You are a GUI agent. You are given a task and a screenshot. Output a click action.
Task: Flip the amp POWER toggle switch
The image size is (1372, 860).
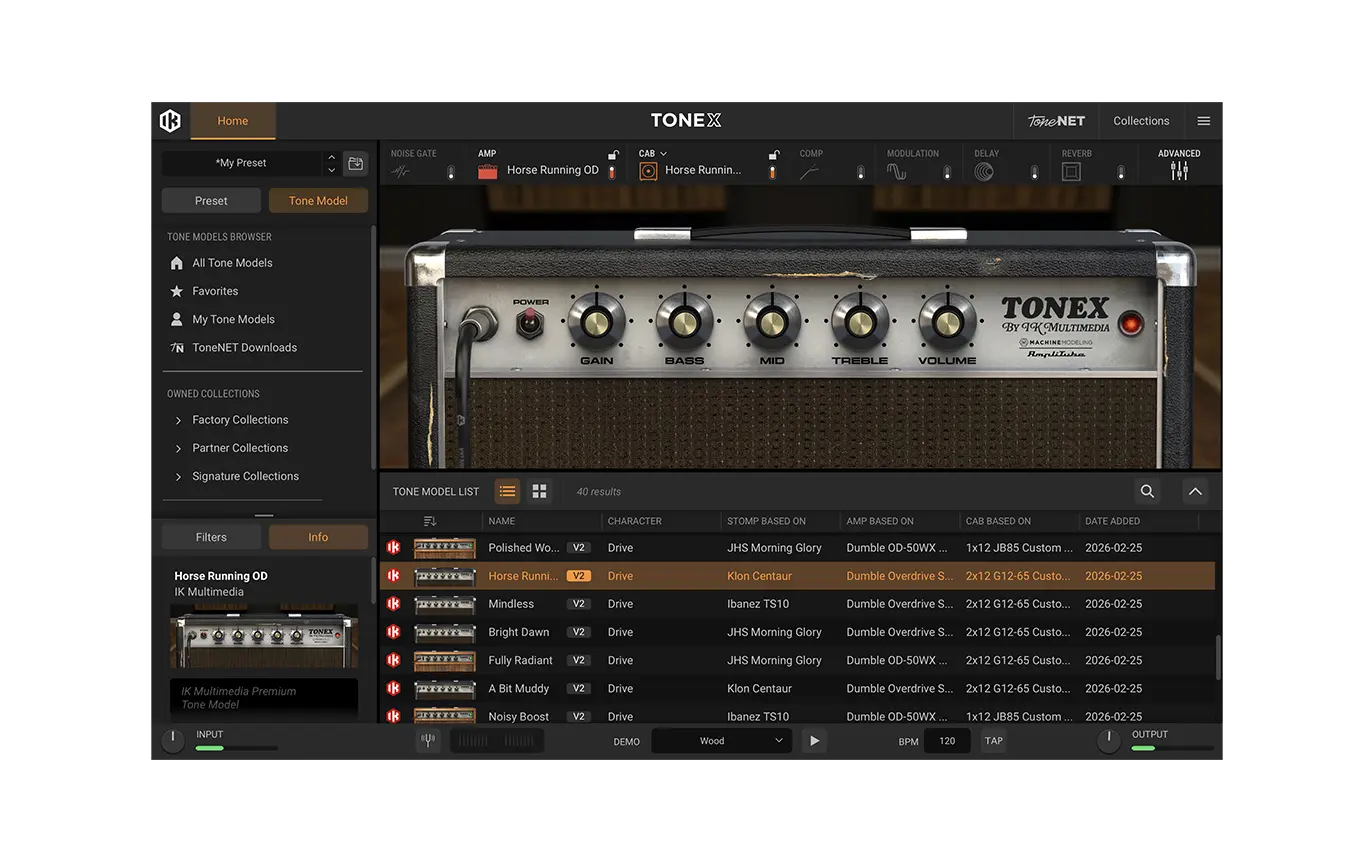(530, 323)
